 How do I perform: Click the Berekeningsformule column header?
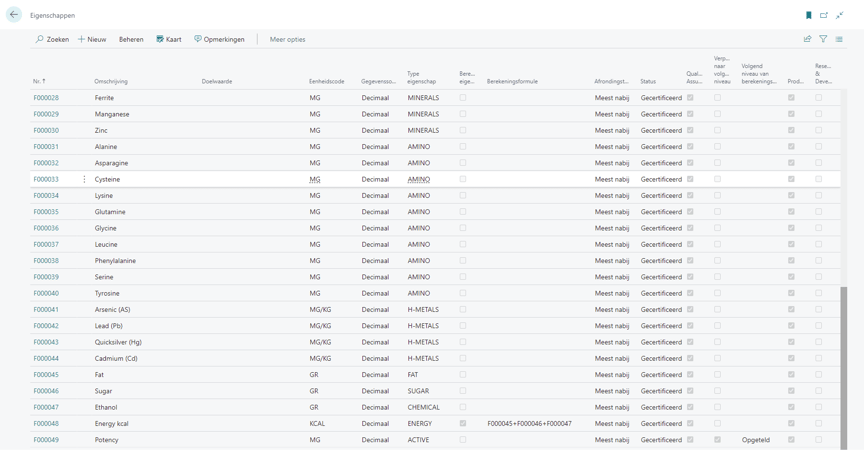tap(512, 81)
